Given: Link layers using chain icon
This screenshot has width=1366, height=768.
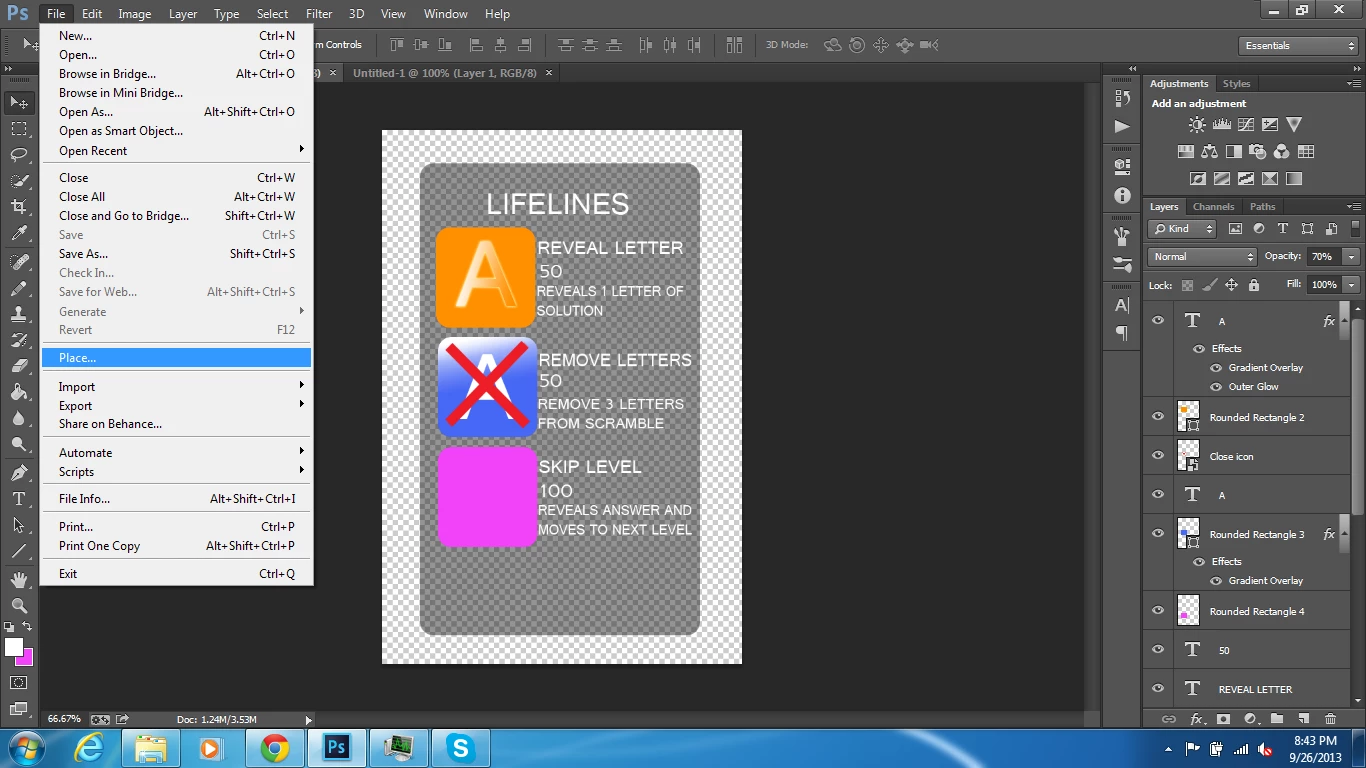Looking at the screenshot, I should pyautogui.click(x=1168, y=719).
